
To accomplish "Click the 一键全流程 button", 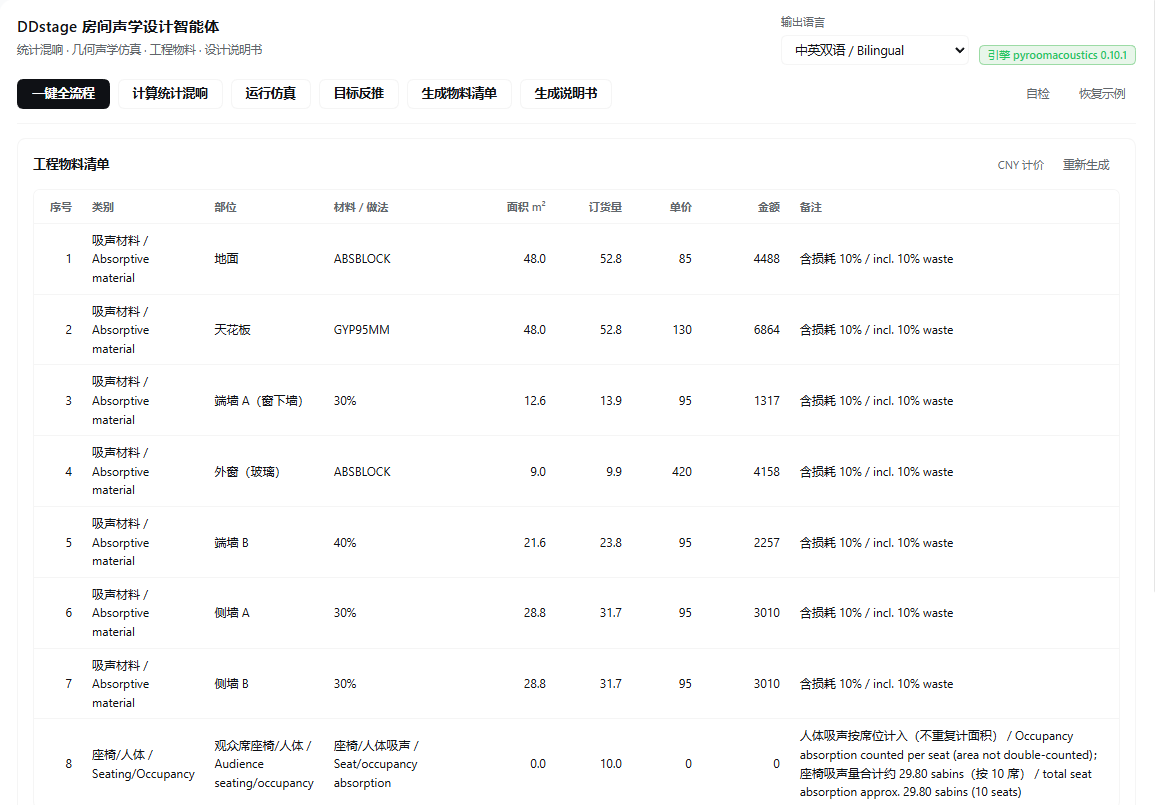I will point(63,94).
